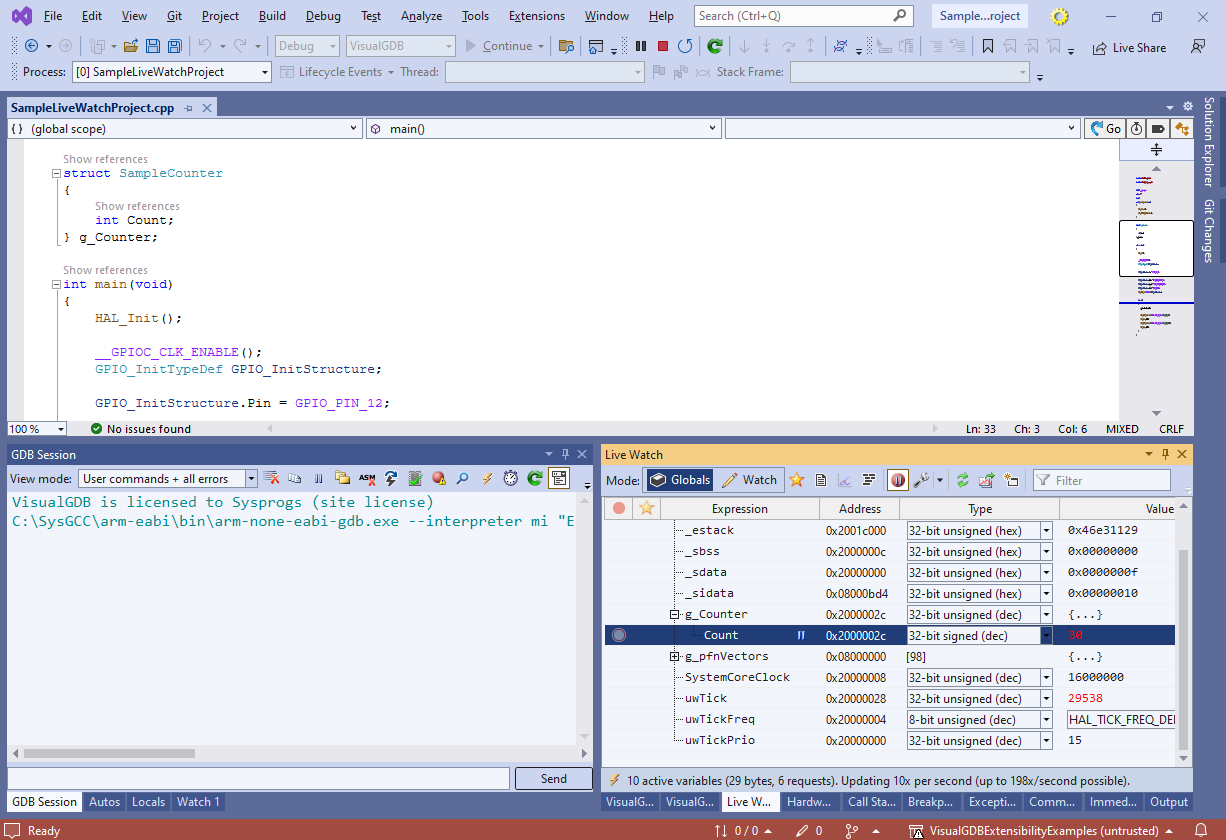1226x840 pixels.
Task: Click pause marker on Count row
Action: click(801, 635)
